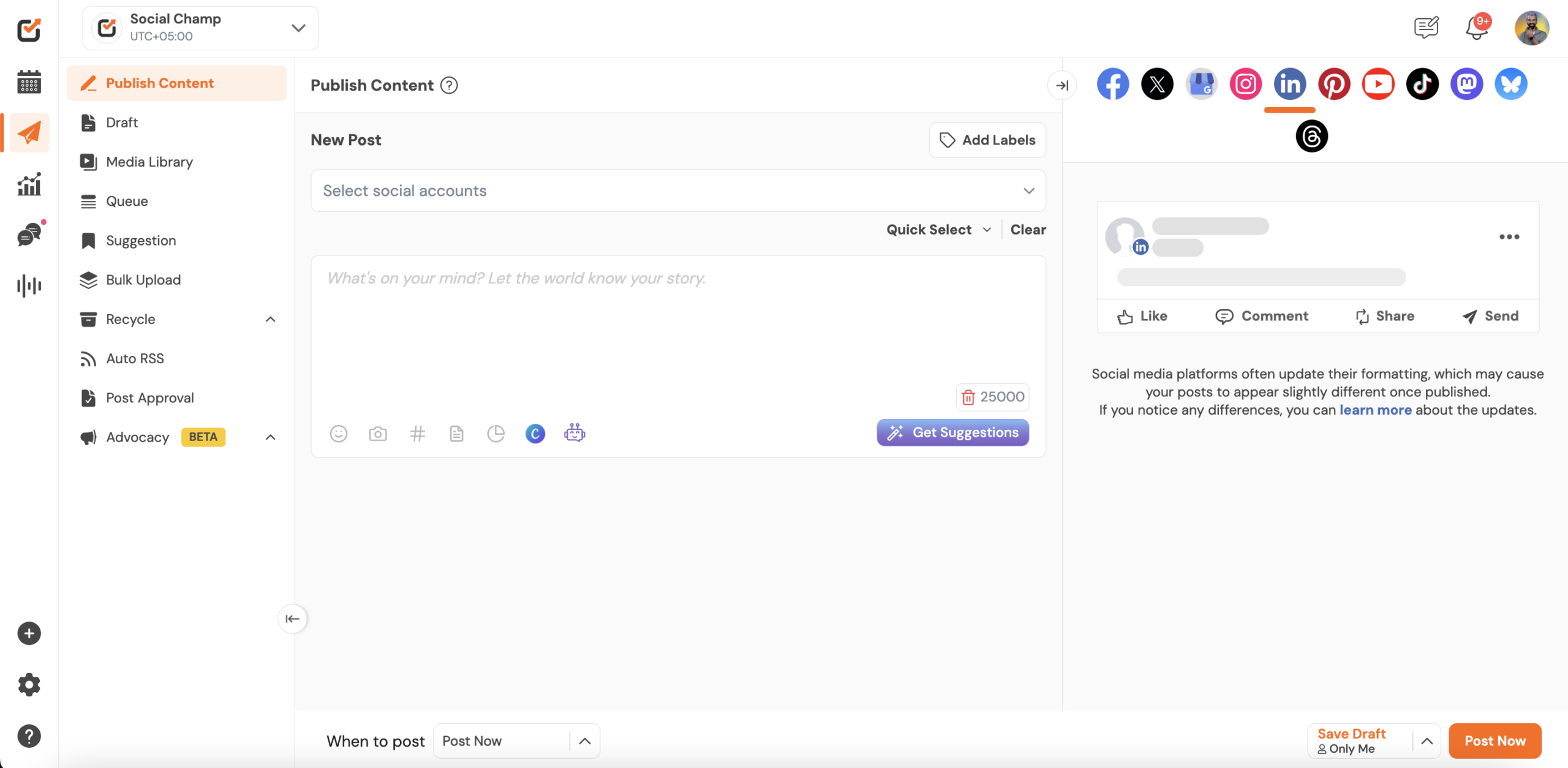
Task: Collapse the left sidebar menu arrow
Action: [x=292, y=619]
